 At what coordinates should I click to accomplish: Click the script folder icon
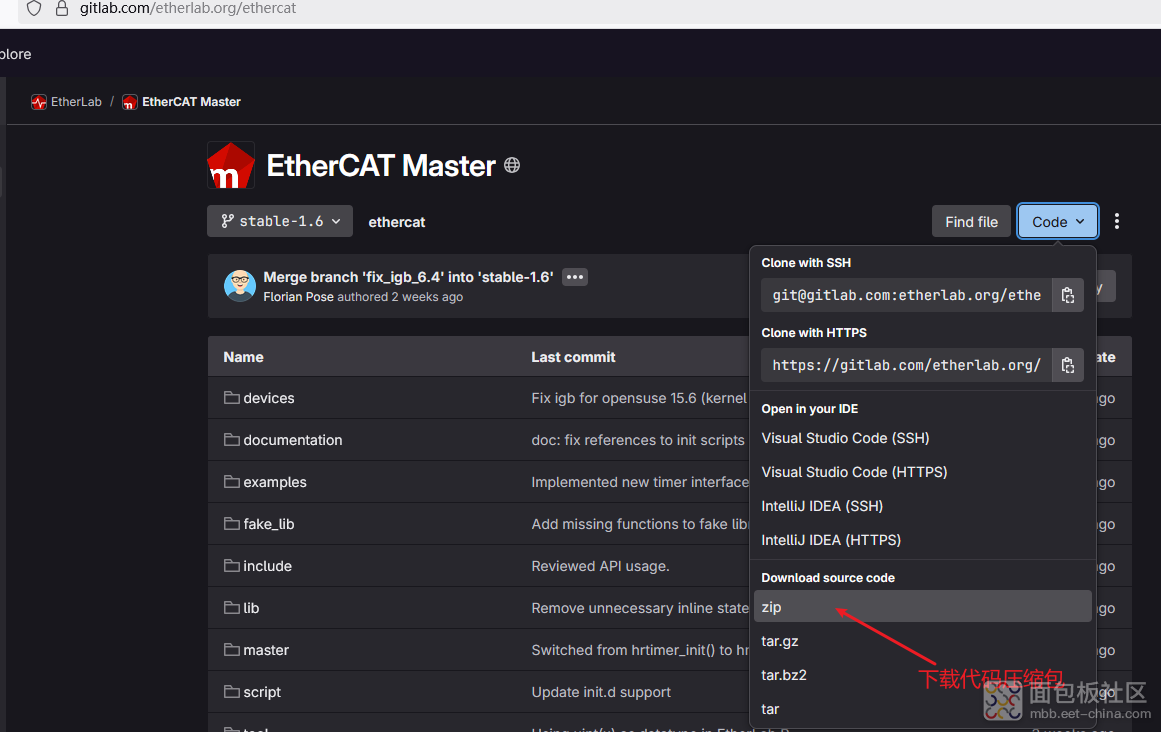[232, 692]
